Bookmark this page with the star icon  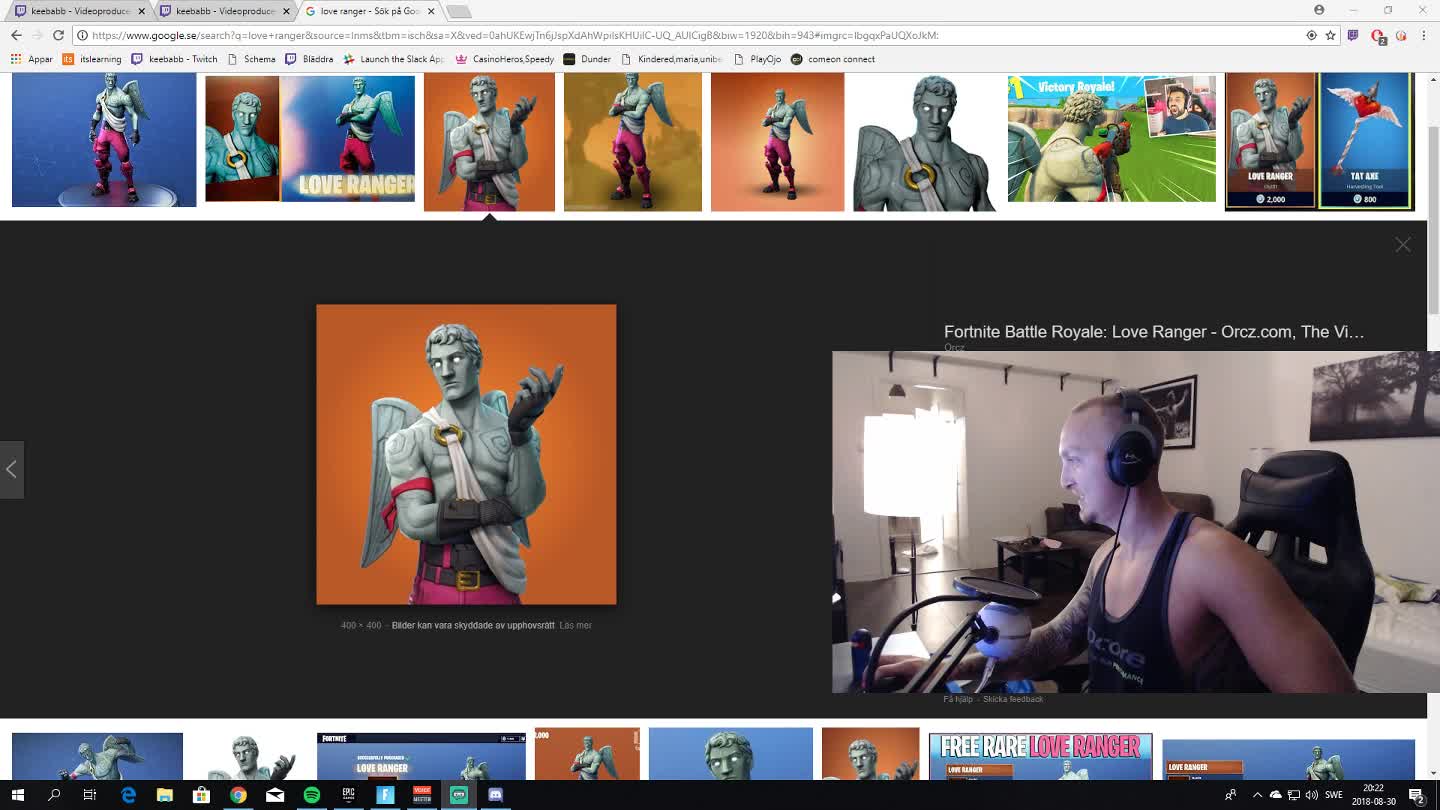click(1330, 35)
